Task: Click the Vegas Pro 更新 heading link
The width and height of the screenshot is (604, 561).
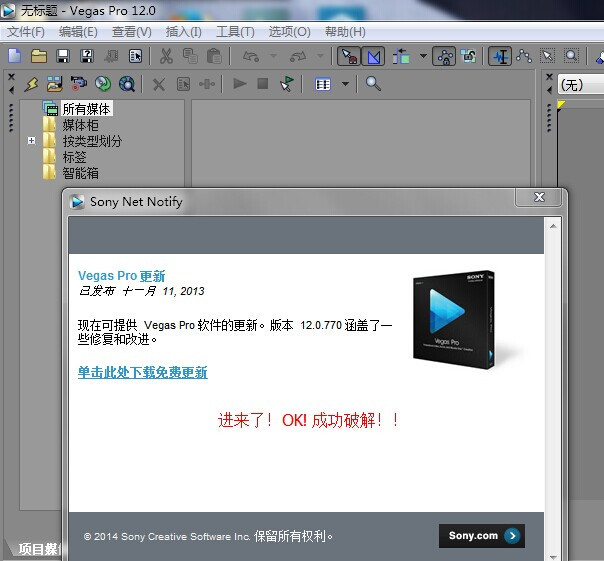Action: (121, 276)
